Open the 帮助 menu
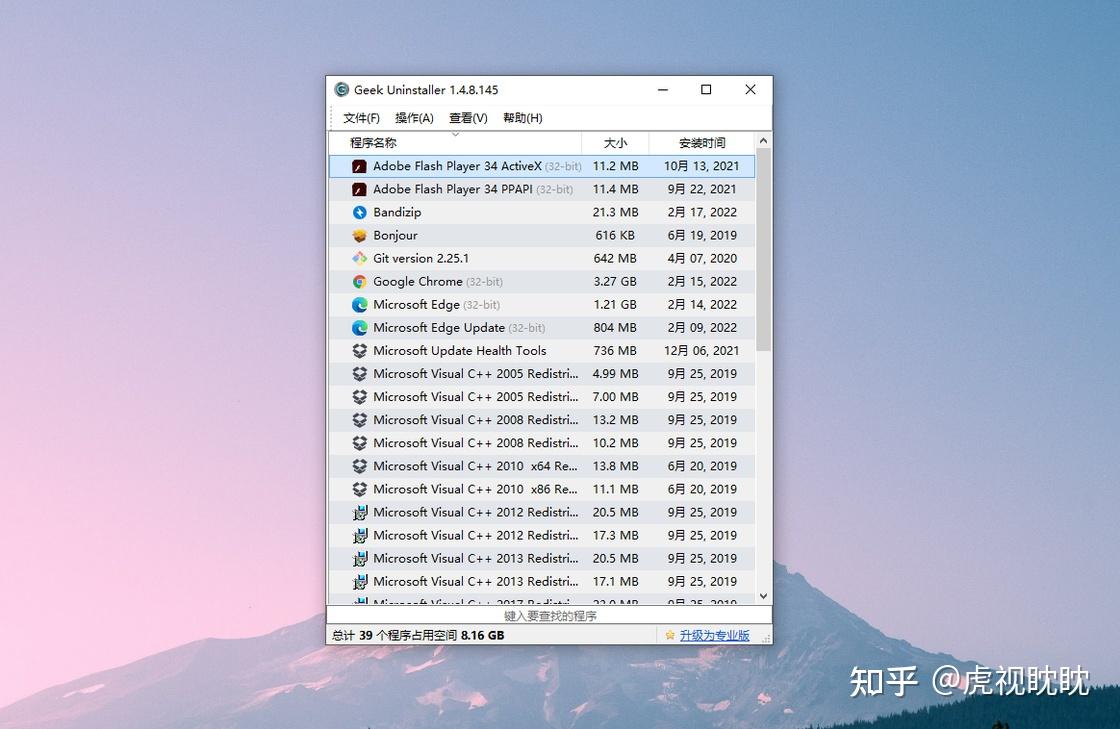The width and height of the screenshot is (1120, 729). click(521, 117)
